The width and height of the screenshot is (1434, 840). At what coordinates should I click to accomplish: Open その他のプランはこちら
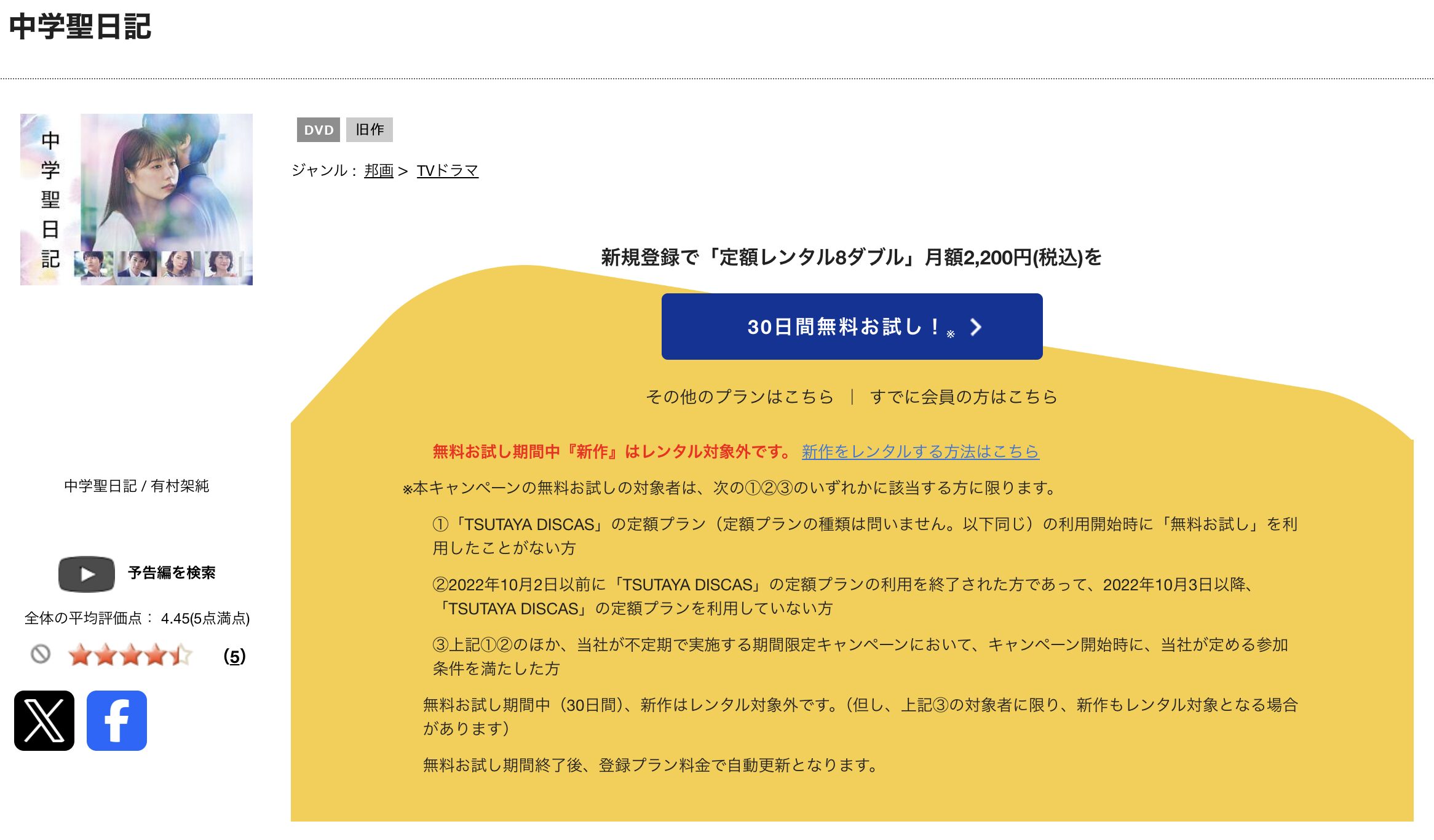[740, 397]
